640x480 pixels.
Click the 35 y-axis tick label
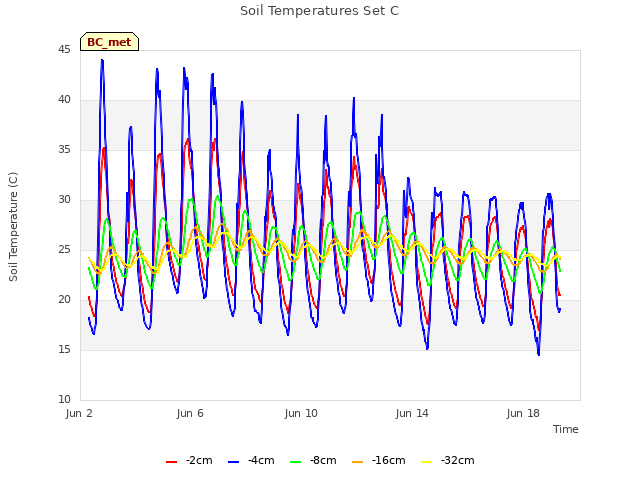click(x=64, y=150)
